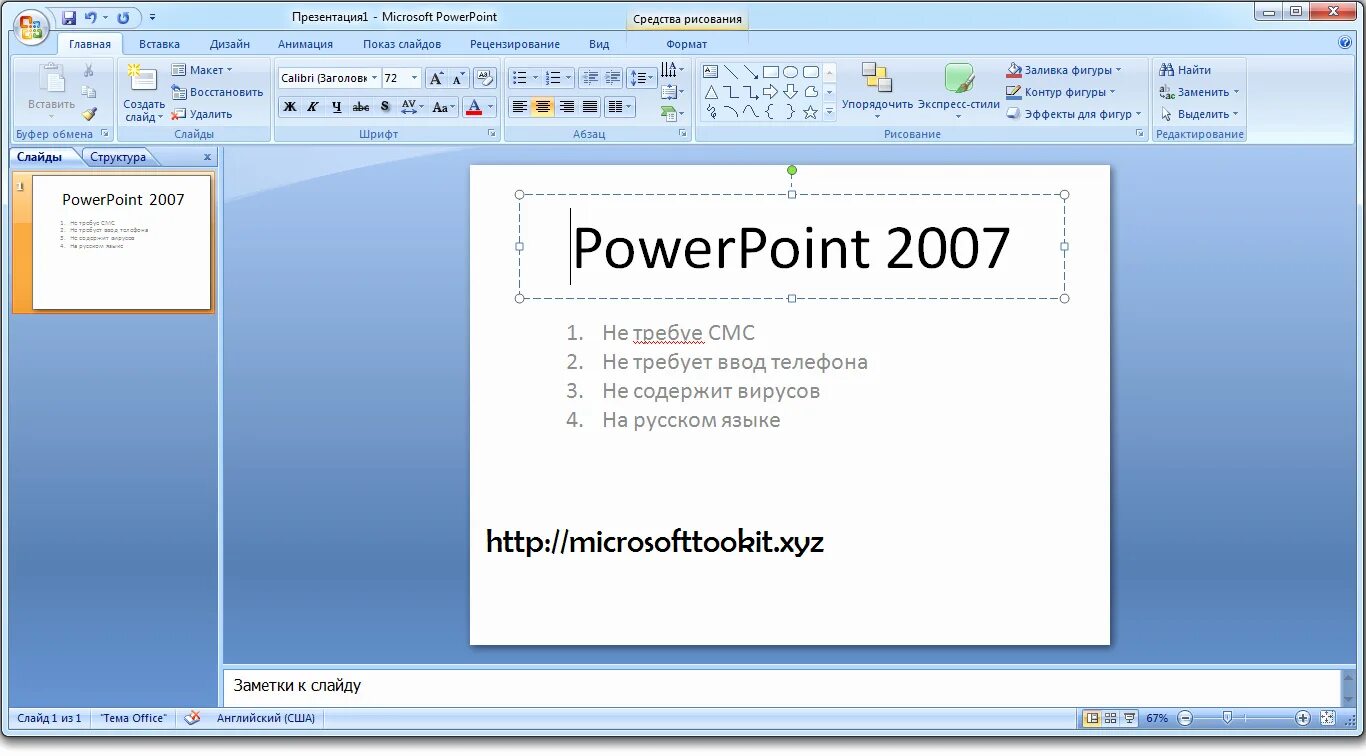The height and width of the screenshot is (756, 1366).
Task: Open Эффекты для фигур dropdown
Action: (1074, 114)
